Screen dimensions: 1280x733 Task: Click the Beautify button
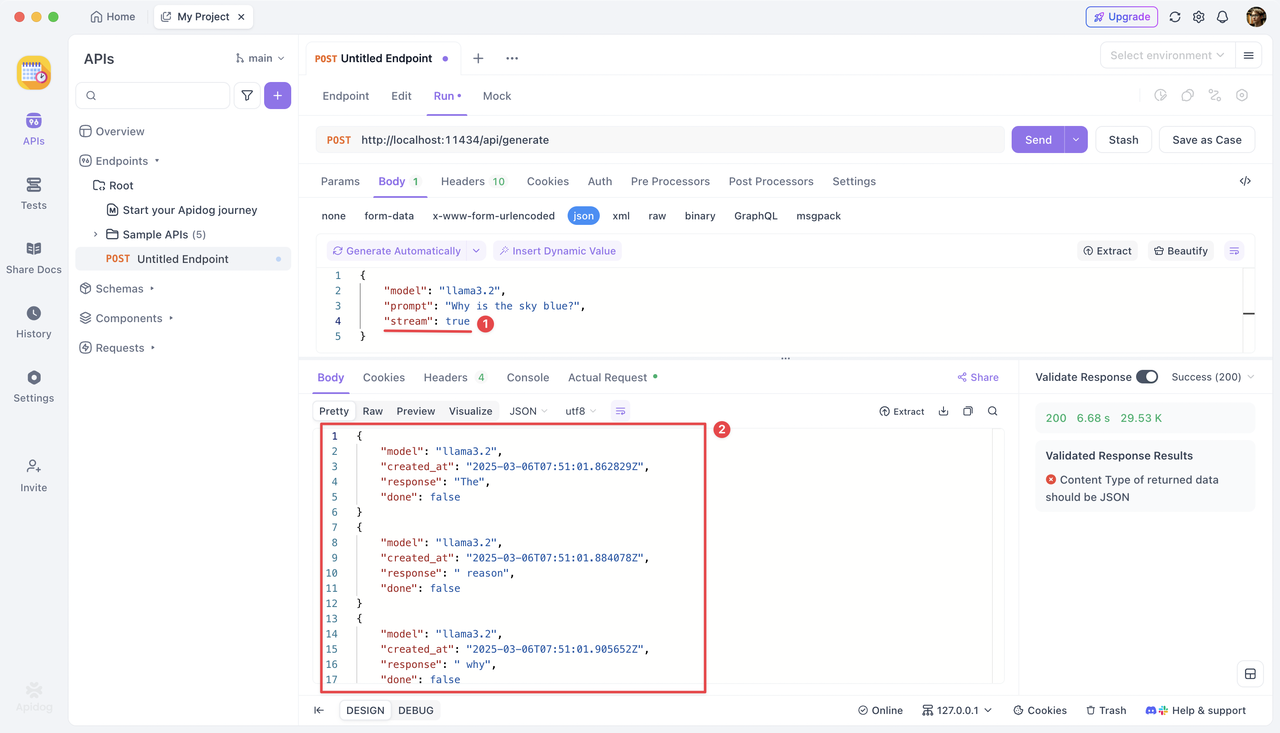point(1180,251)
